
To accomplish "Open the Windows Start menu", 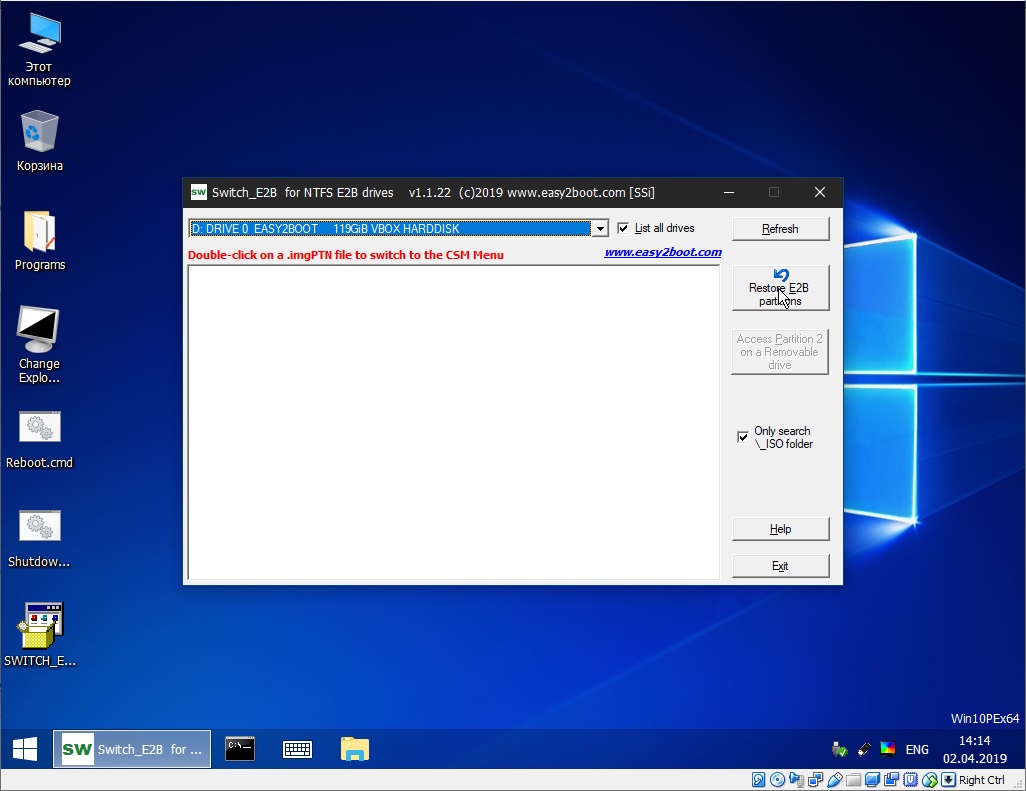I will [x=23, y=748].
